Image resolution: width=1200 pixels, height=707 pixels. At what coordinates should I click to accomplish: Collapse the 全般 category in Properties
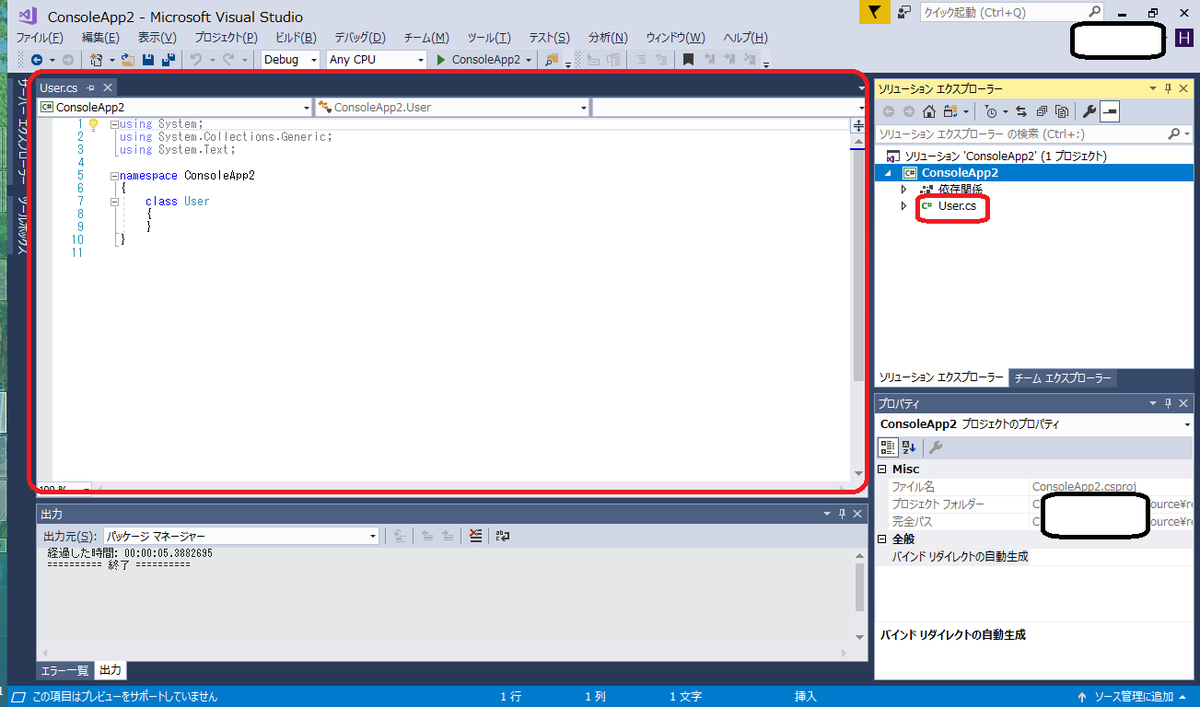tap(882, 539)
